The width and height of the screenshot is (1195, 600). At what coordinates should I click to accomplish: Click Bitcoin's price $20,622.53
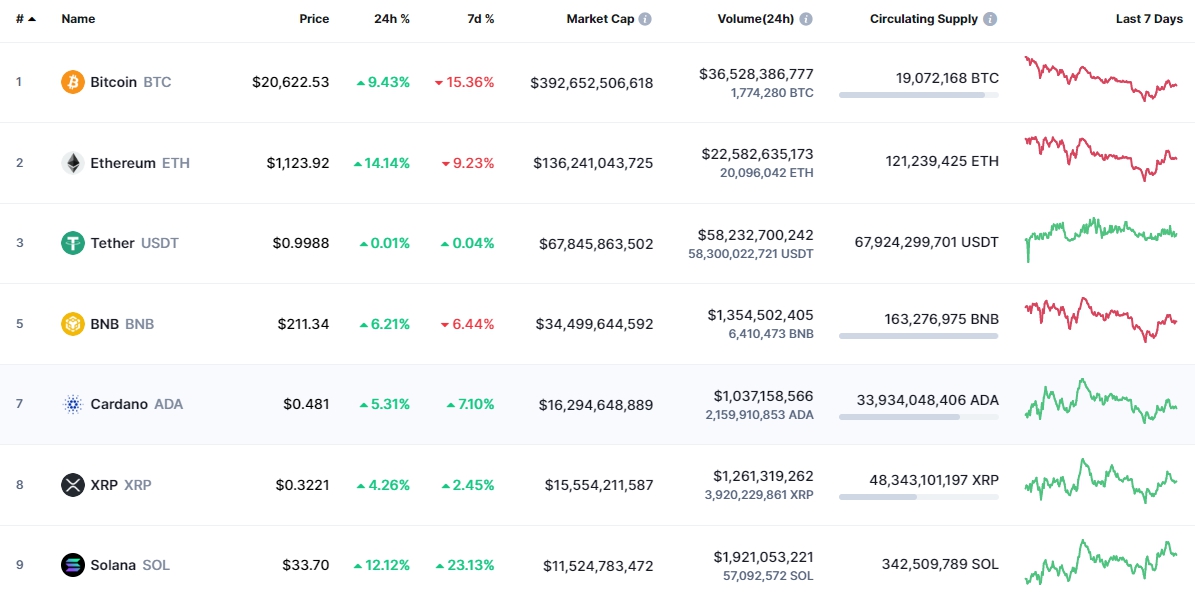click(x=291, y=82)
